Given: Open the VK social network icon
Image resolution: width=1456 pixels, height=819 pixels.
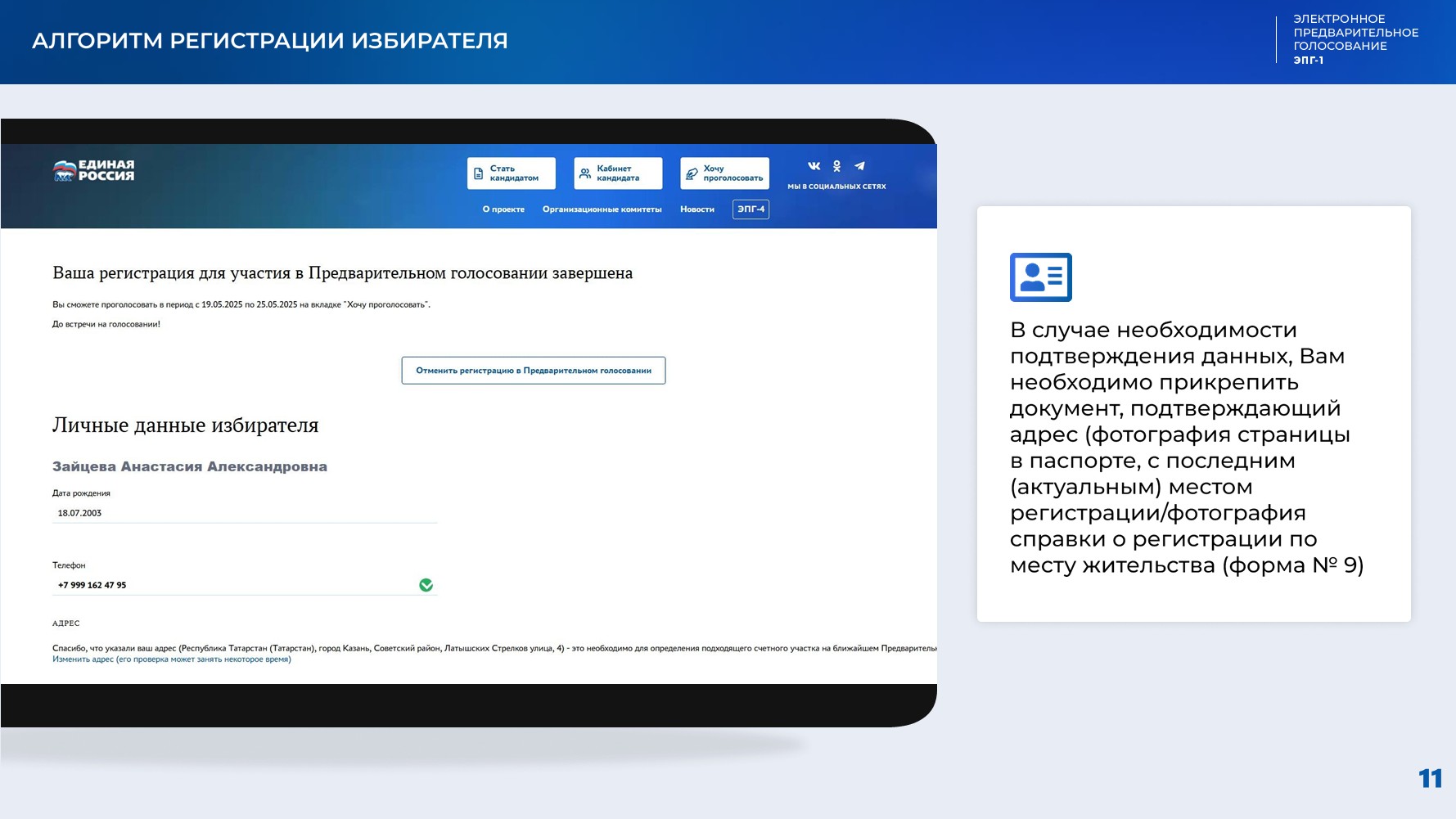Looking at the screenshot, I should (814, 166).
